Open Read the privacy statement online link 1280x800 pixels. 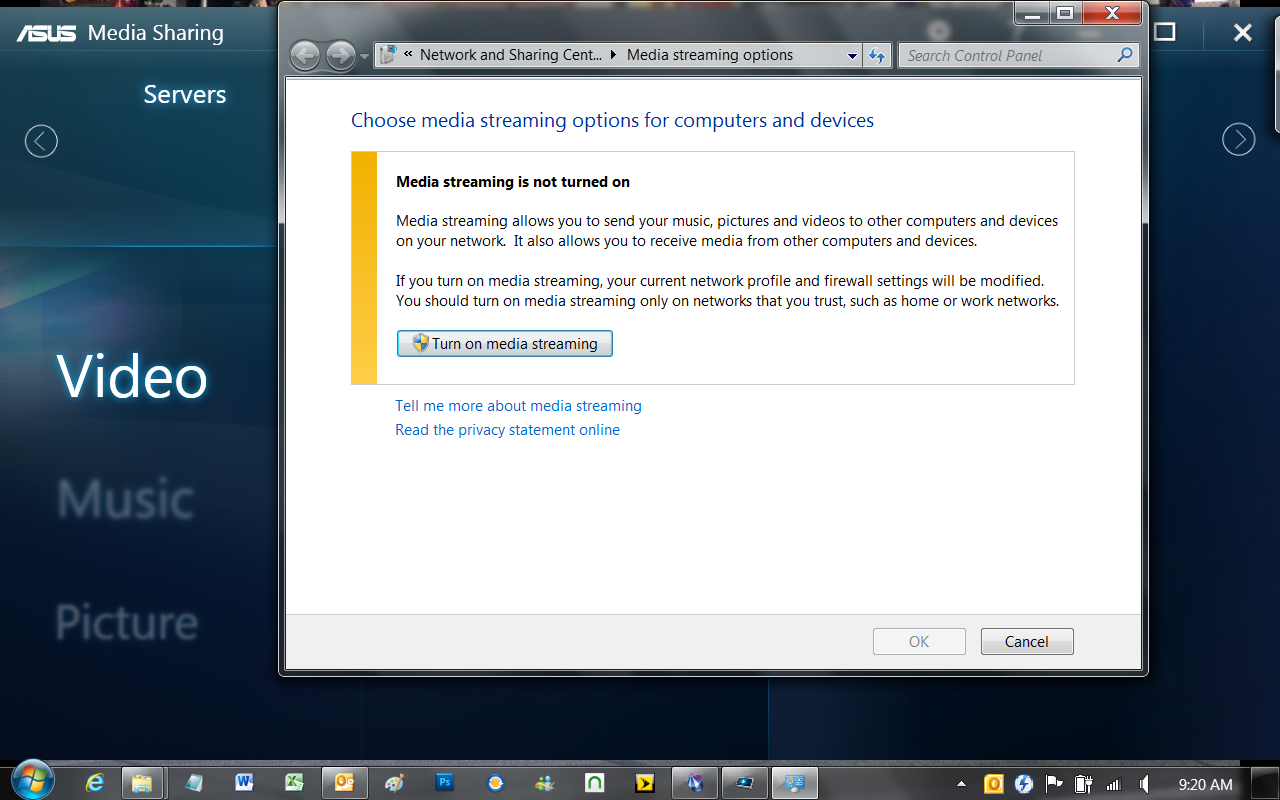[x=507, y=430]
